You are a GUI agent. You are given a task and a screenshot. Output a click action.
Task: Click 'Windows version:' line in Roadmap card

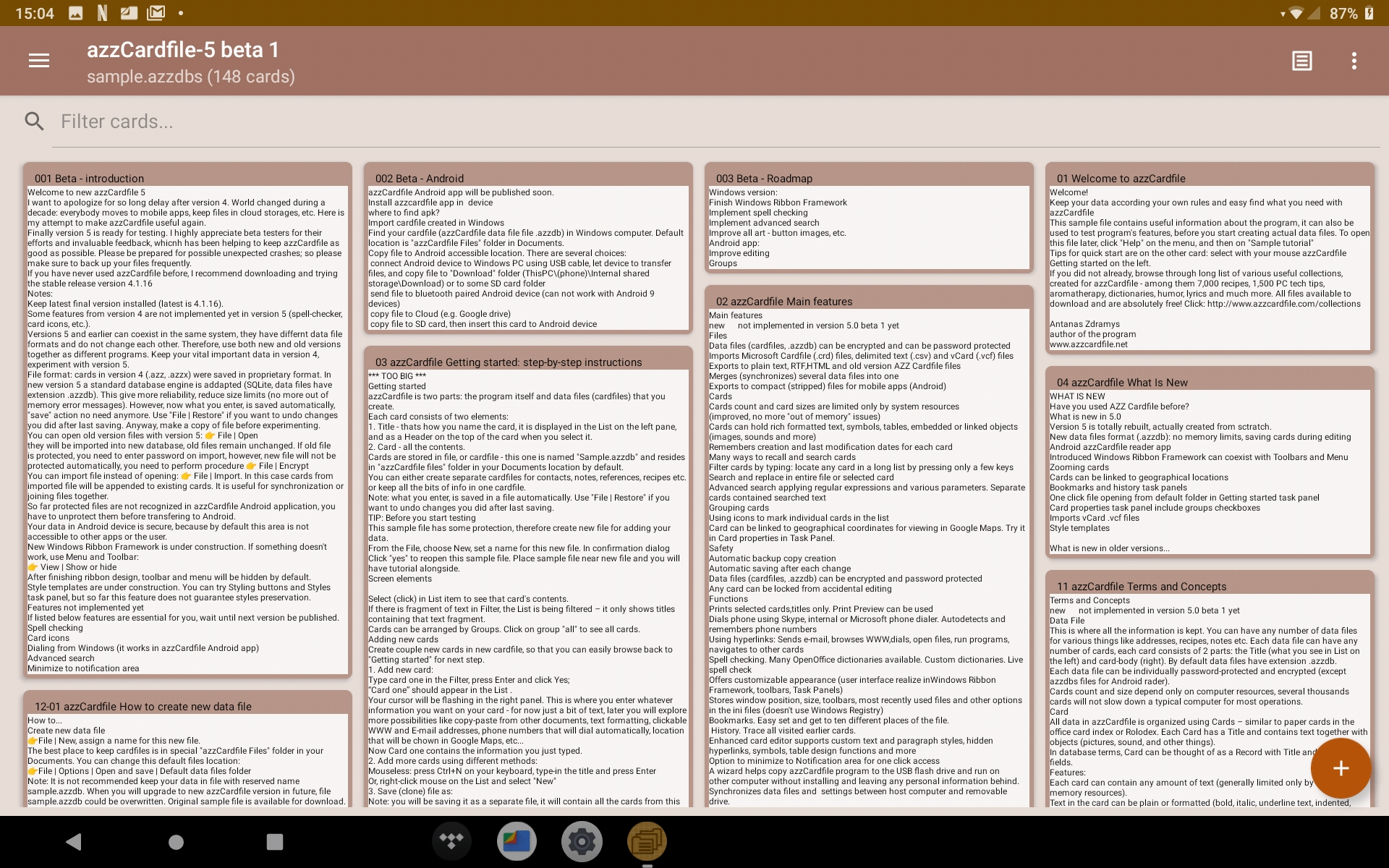point(743,192)
